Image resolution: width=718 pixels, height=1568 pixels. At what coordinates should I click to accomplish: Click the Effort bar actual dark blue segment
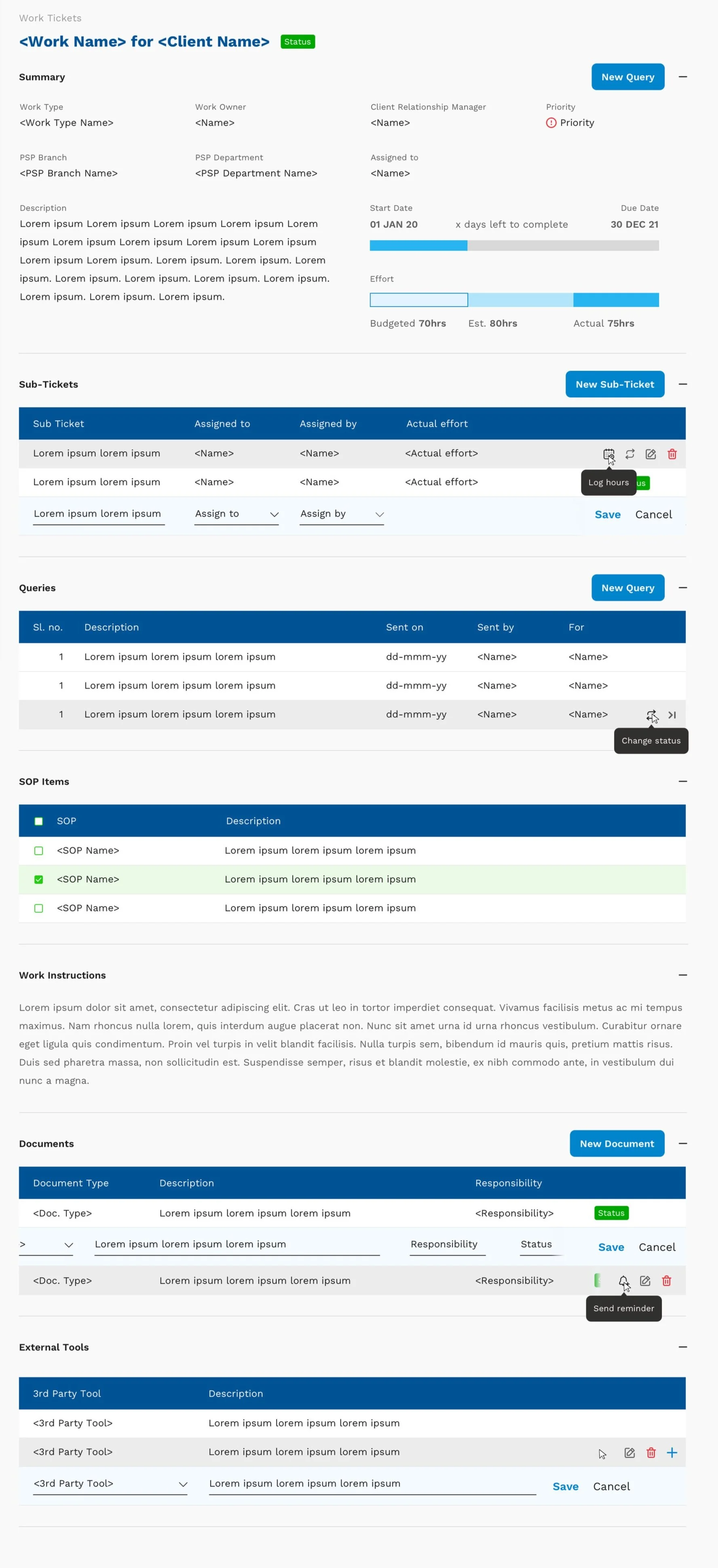(616, 300)
